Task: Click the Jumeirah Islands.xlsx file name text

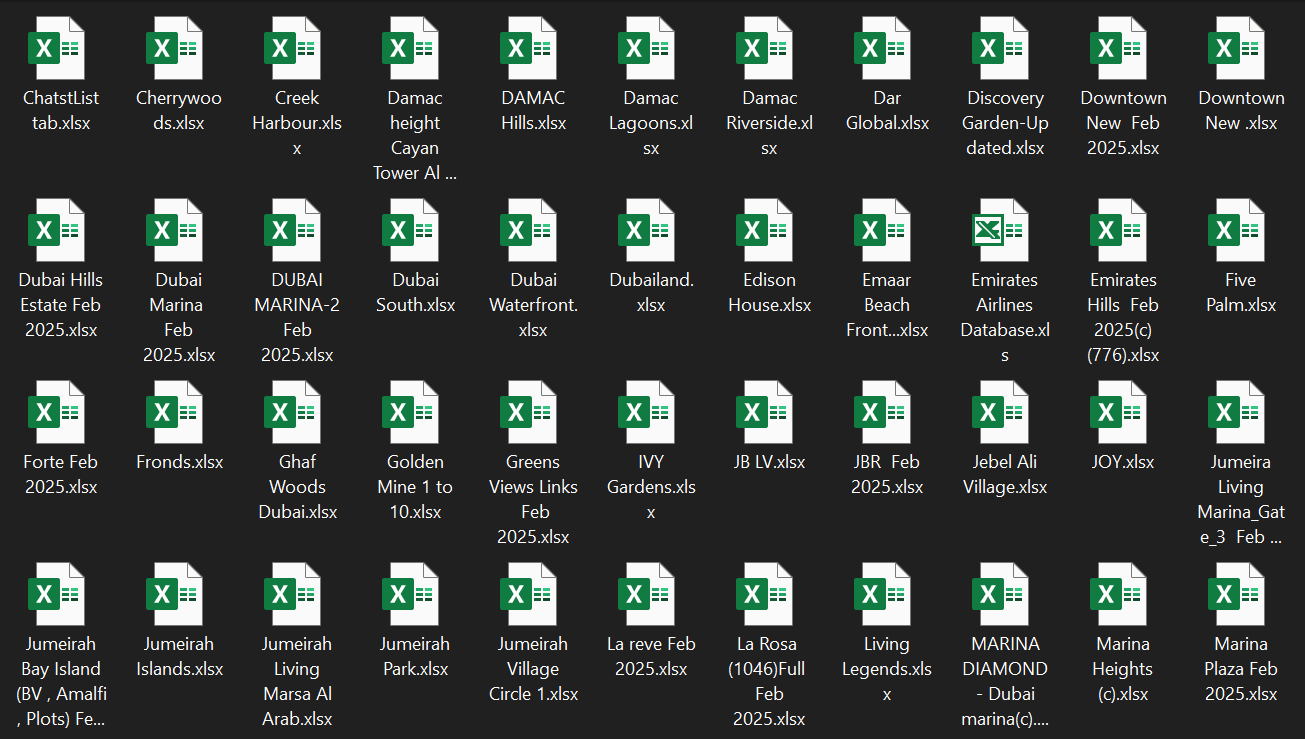Action: click(179, 657)
